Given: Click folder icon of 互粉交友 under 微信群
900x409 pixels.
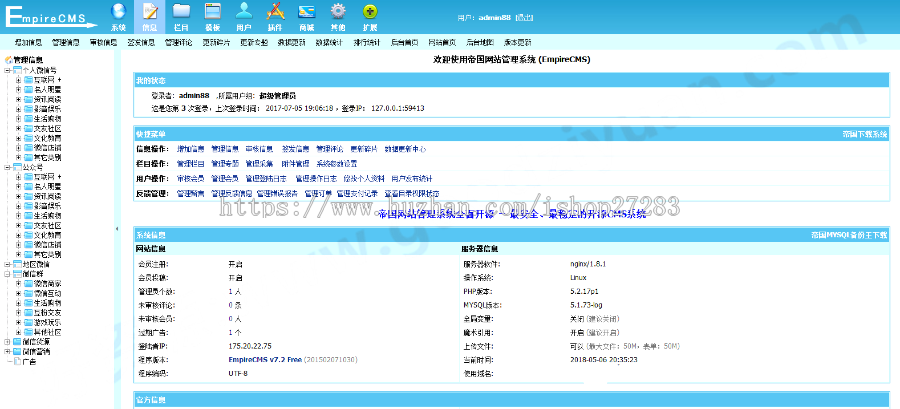Looking at the screenshot, I should (28, 313).
